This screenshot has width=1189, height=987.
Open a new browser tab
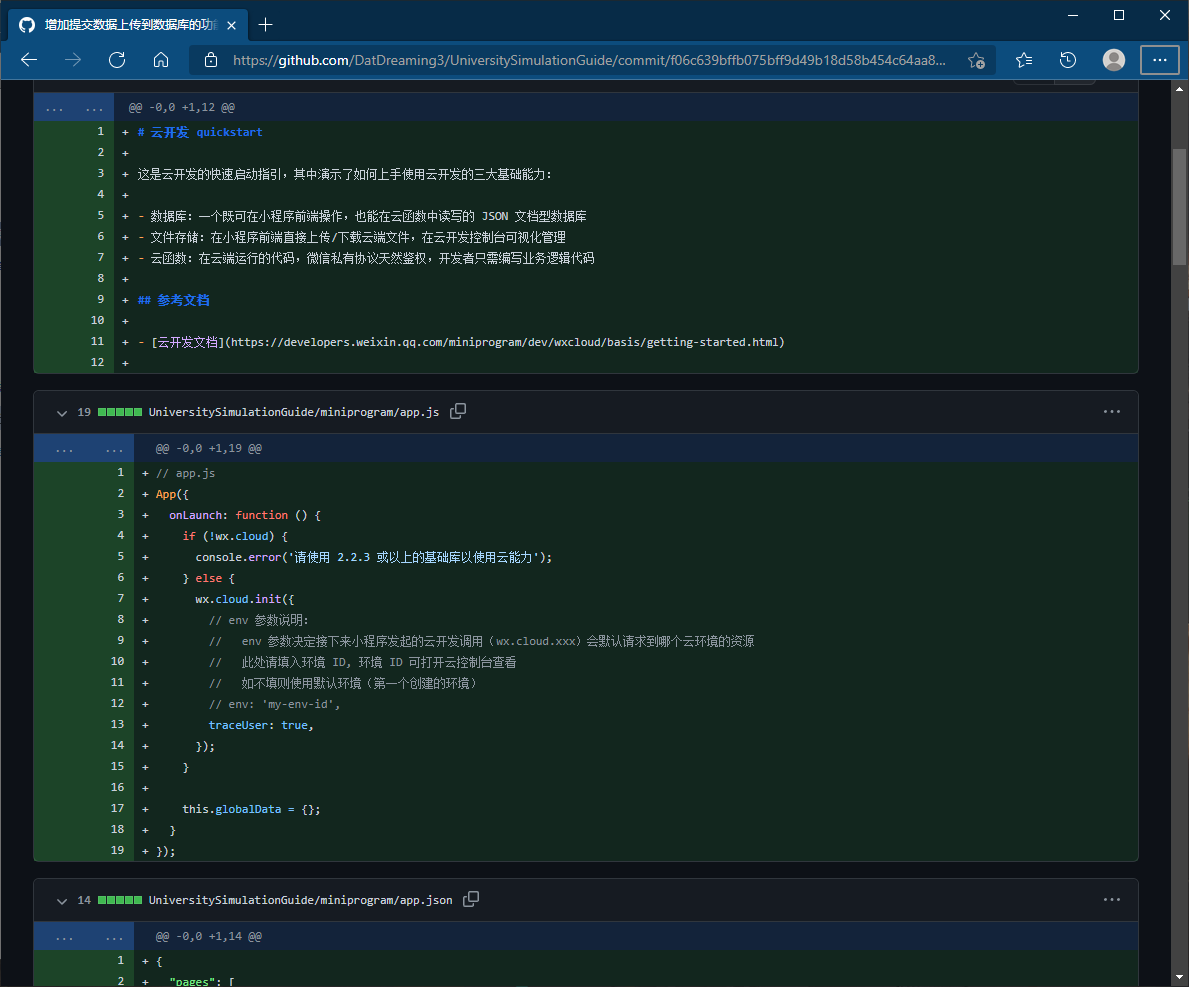pyautogui.click(x=265, y=25)
